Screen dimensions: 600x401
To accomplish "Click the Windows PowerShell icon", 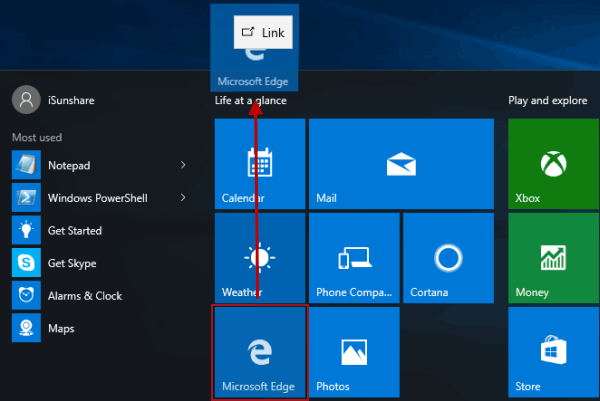I will 26,197.
